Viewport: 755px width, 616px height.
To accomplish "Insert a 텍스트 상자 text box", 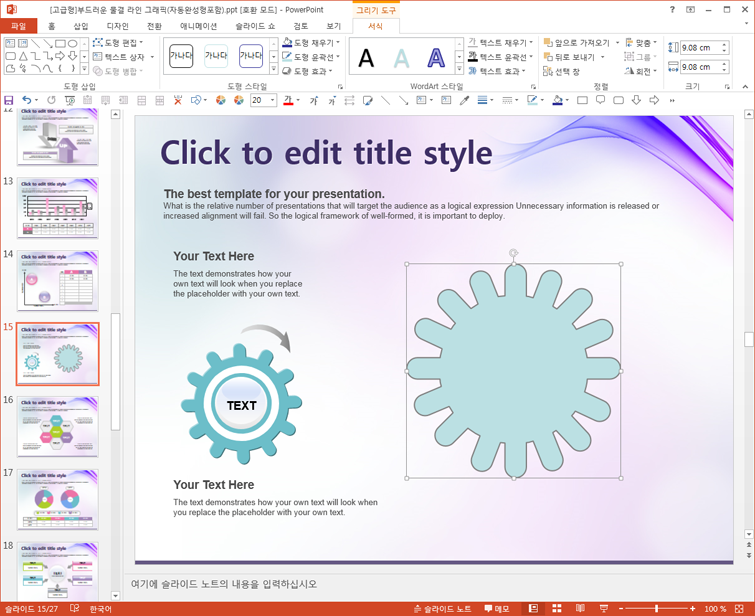I will (123, 57).
